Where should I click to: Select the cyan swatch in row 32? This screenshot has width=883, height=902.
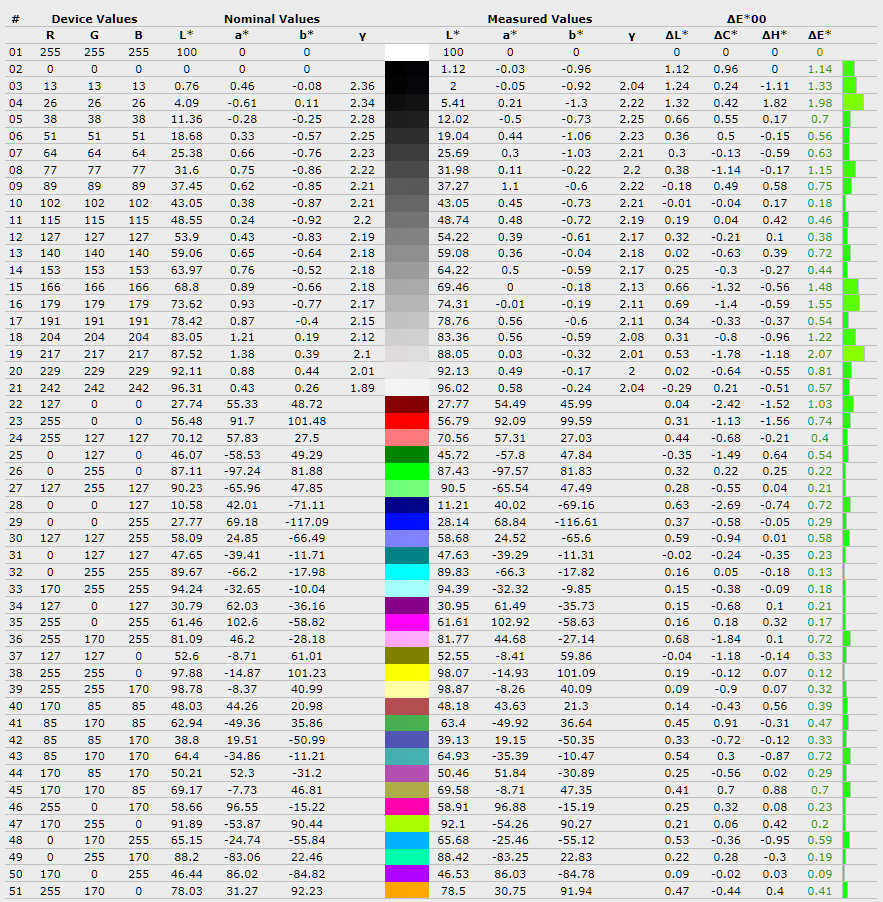tap(406, 572)
